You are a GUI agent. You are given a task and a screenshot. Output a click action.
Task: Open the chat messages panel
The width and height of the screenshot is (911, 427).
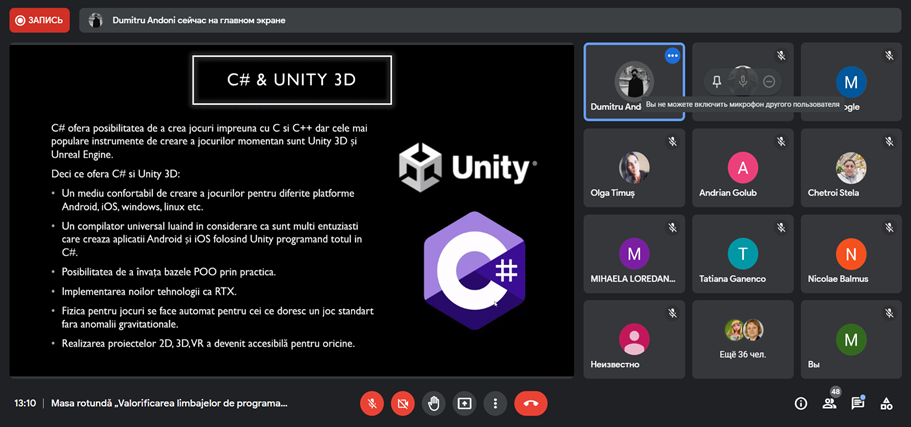click(x=858, y=403)
